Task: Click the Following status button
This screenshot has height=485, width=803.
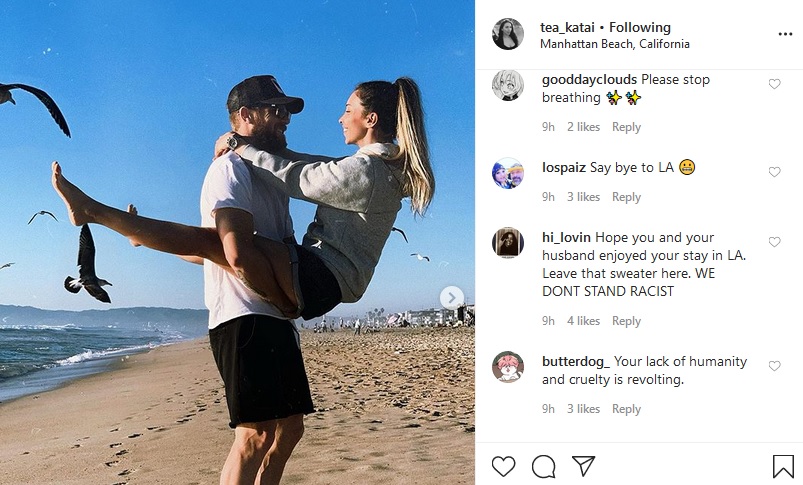Action: (640, 27)
